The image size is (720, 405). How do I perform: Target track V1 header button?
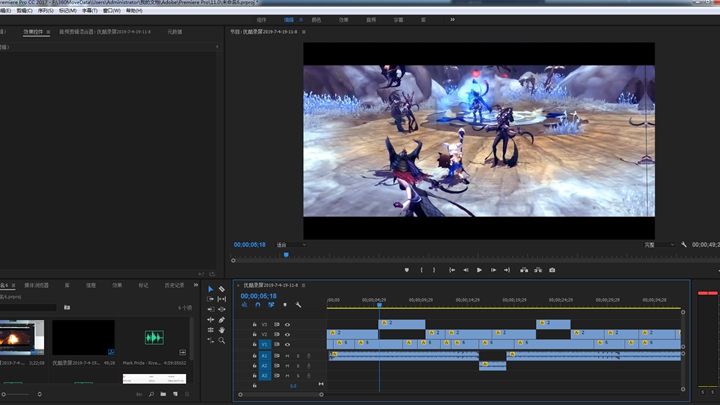click(x=264, y=344)
